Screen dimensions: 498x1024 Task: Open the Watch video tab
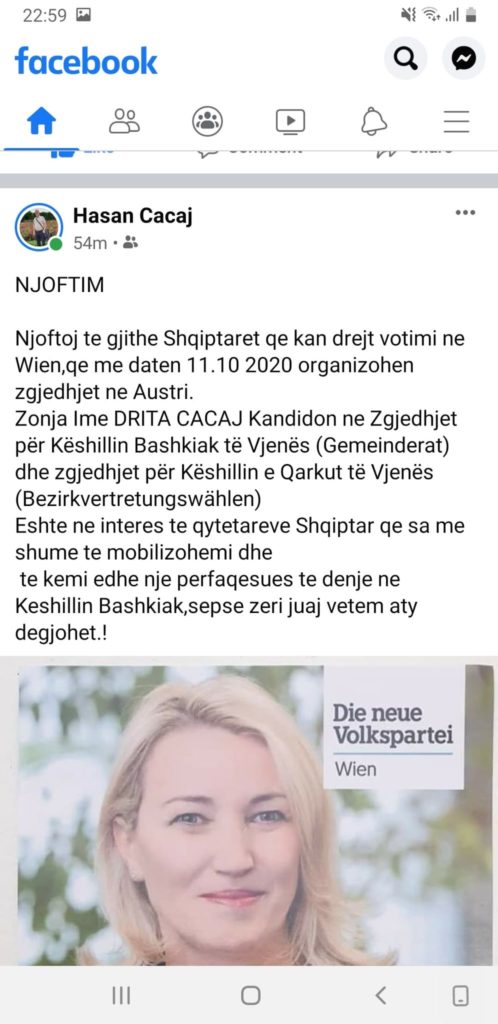coord(290,121)
